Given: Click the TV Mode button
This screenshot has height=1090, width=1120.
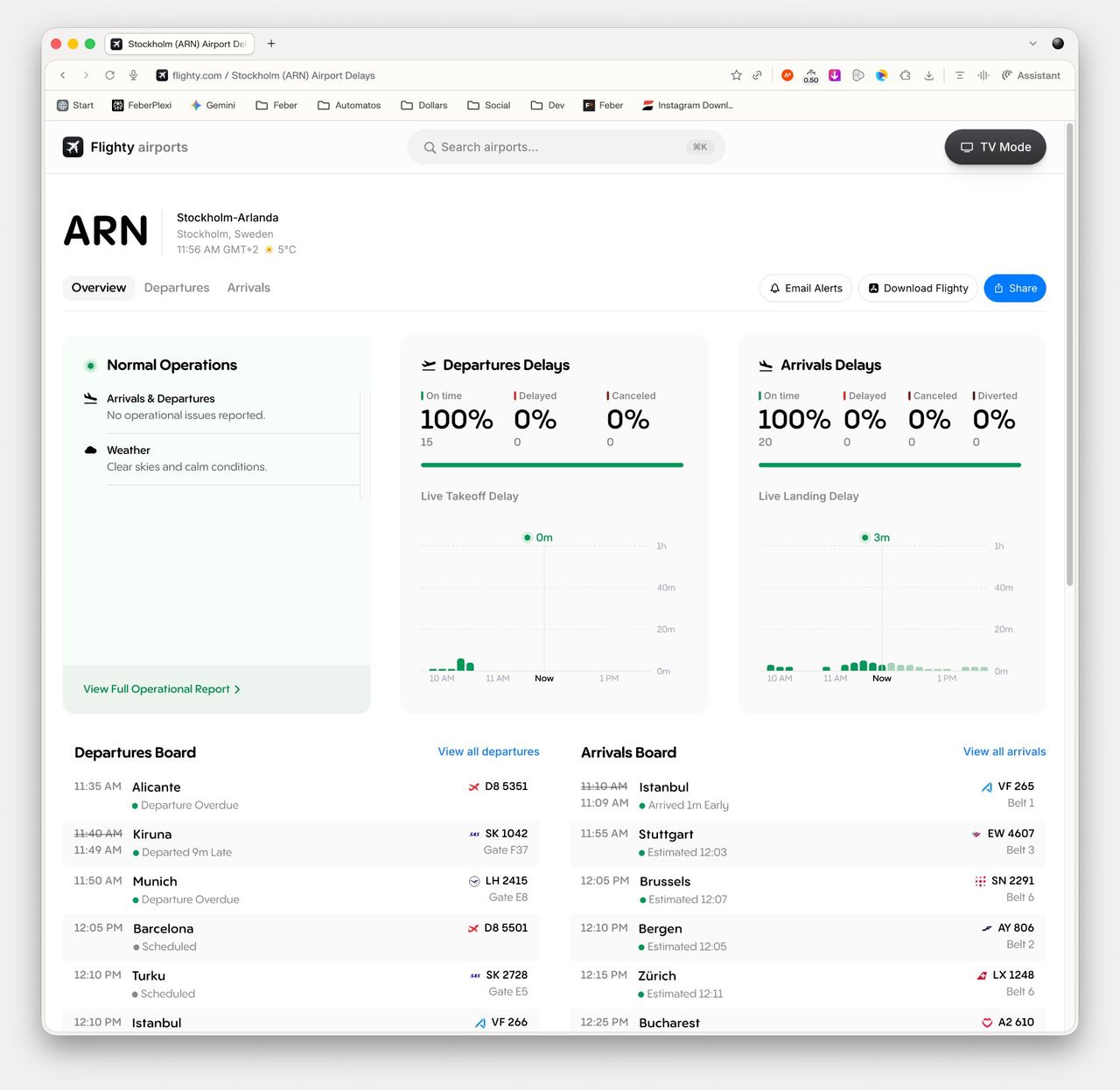Looking at the screenshot, I should tap(995, 147).
